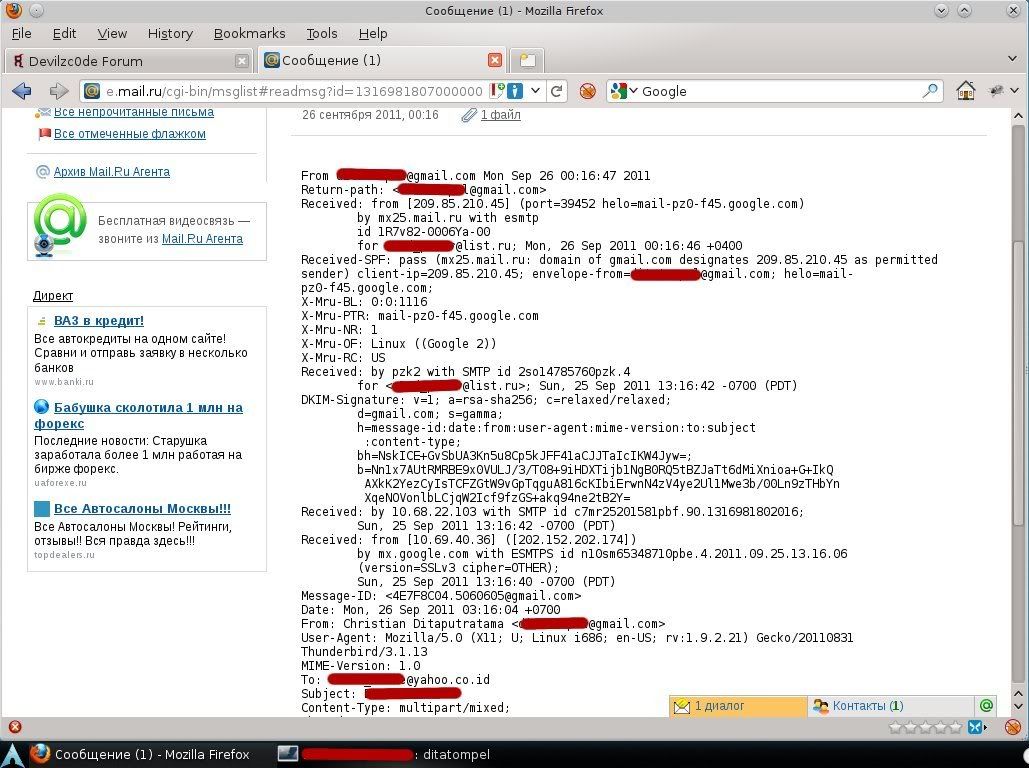This screenshot has width=1029, height=768.
Task: Click the green Mail.Ru Agent webcam logo
Action: (59, 225)
